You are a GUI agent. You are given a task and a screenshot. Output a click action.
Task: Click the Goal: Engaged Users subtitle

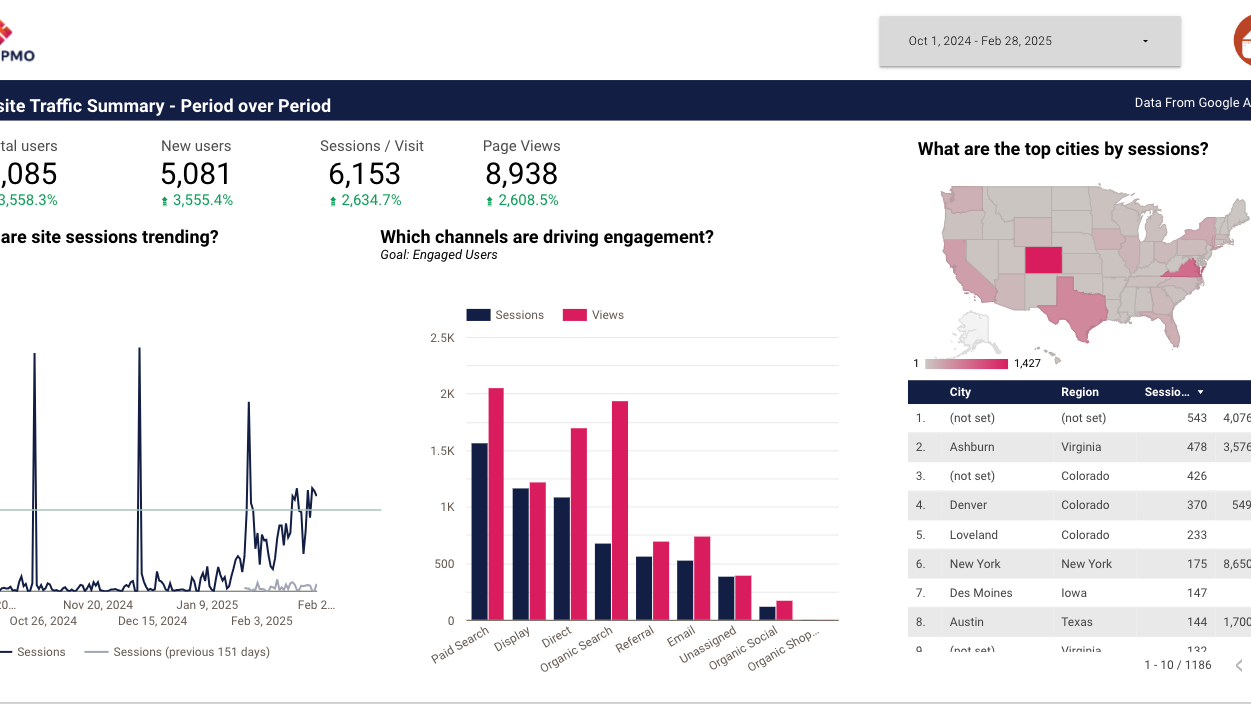pyautogui.click(x=439, y=255)
